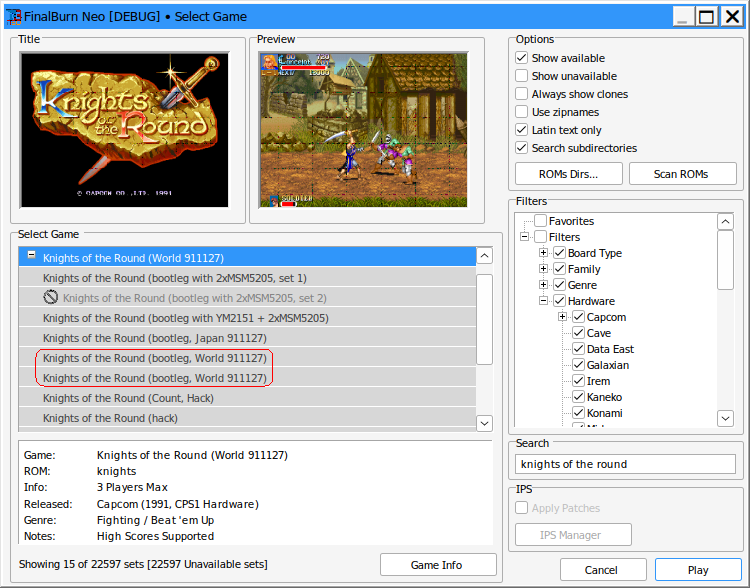Collapse the Hardware tree node
Viewport: 750px width, 588px height.
click(543, 301)
